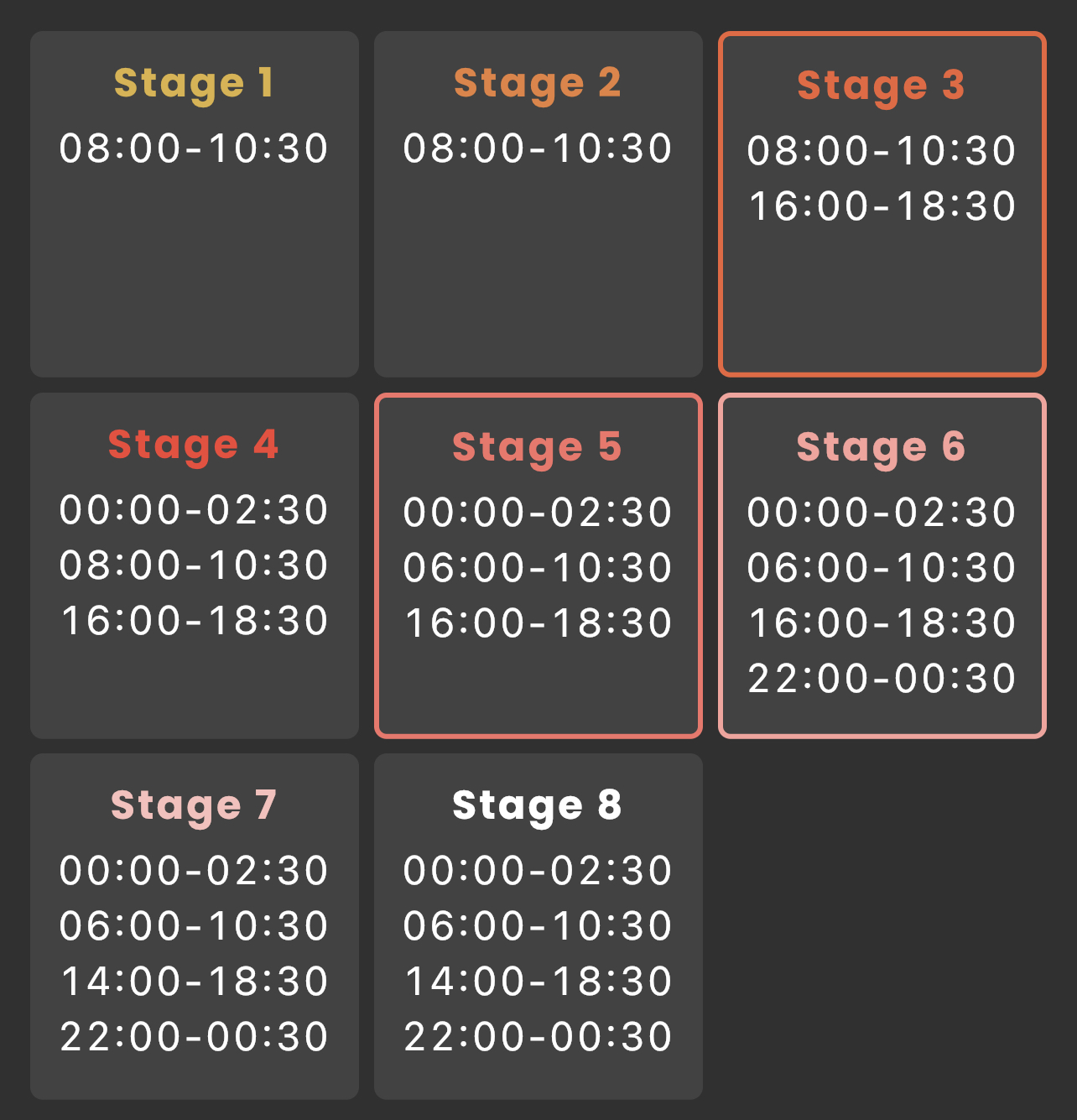The height and width of the screenshot is (1120, 1077).
Task: Click Stage 4's 16:00-18:30 time slot
Action: [194, 621]
